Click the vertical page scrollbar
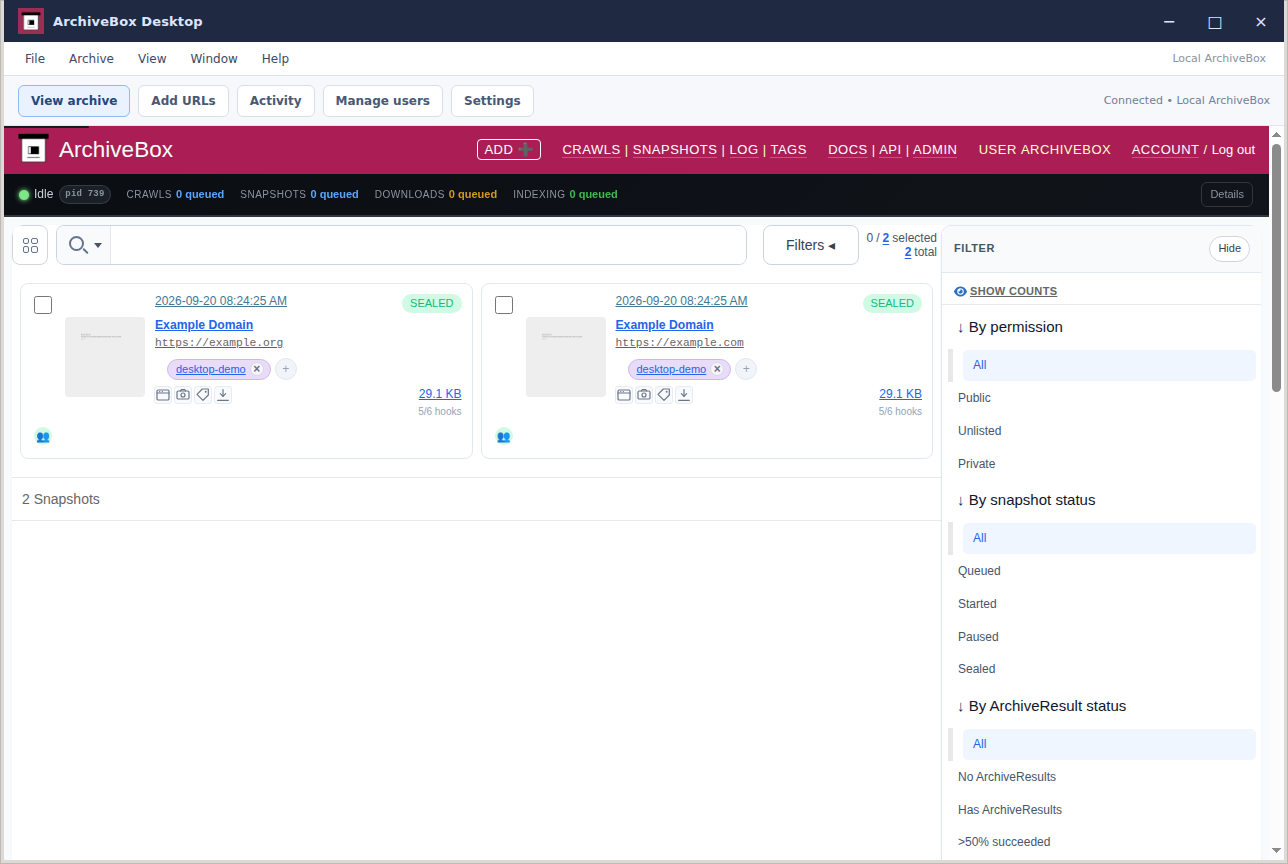 point(1277,267)
